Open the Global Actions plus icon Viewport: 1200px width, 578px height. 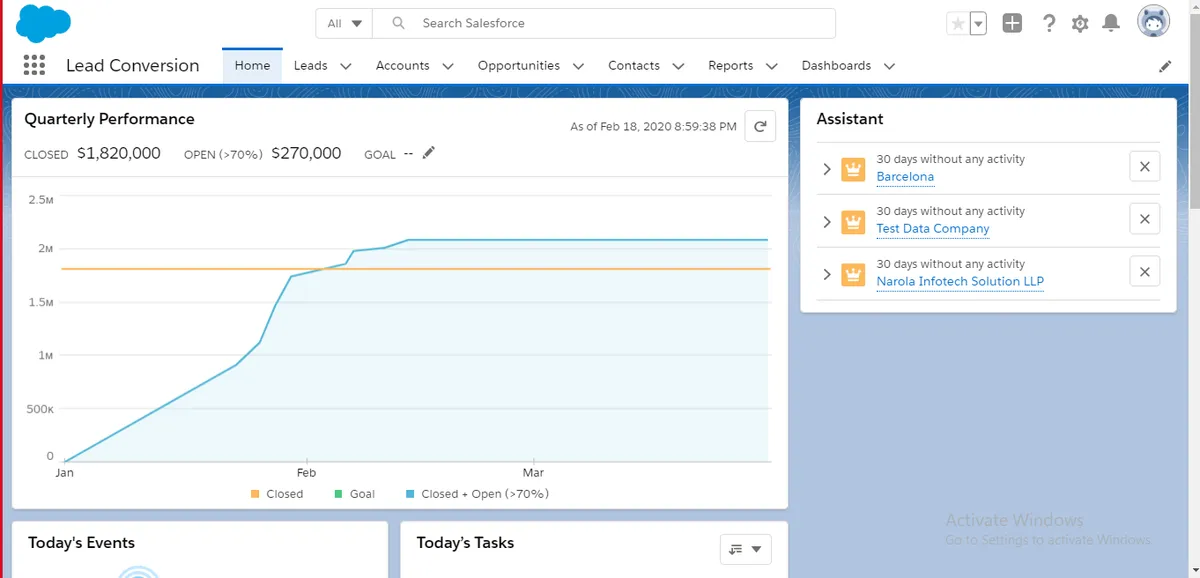coord(1012,23)
